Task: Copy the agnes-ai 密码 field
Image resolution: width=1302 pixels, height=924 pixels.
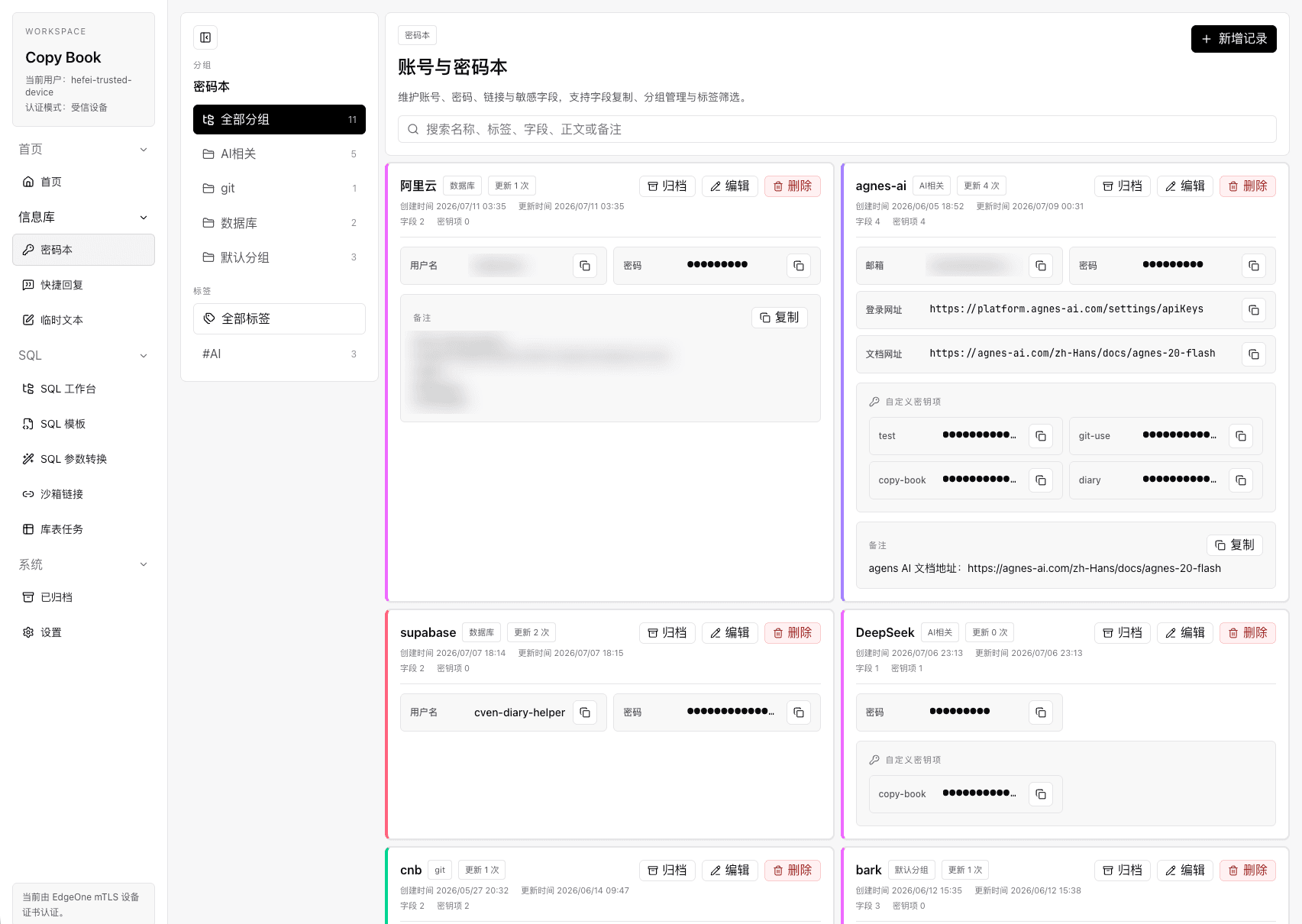Action: click(1254, 266)
